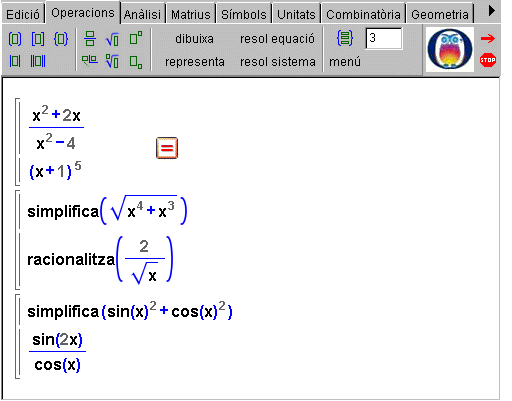This screenshot has height=401, width=512.
Task: Show more tabs with the black arrow
Action: pos(491,11)
